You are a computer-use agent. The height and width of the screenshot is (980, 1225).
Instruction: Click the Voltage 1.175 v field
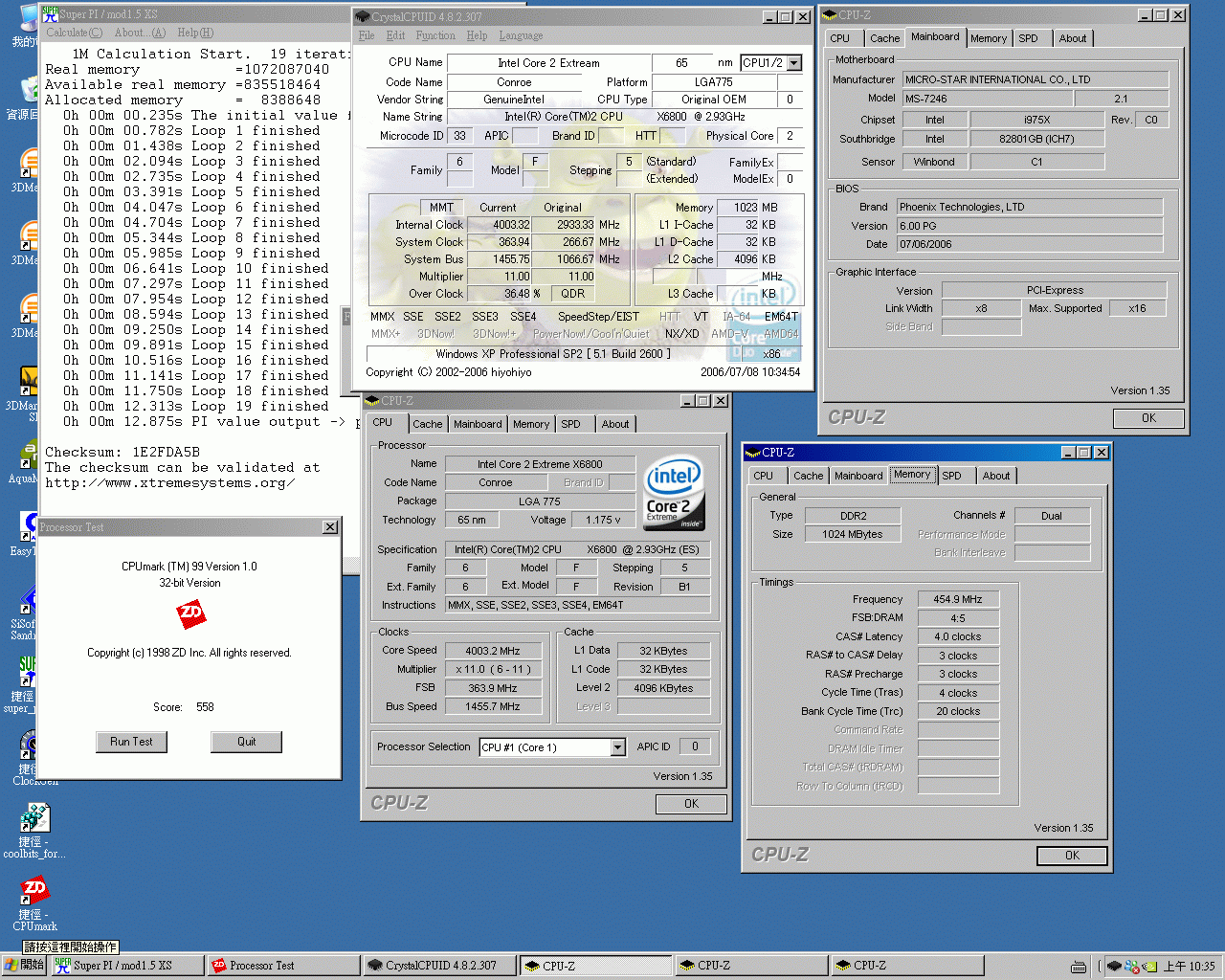pos(603,521)
